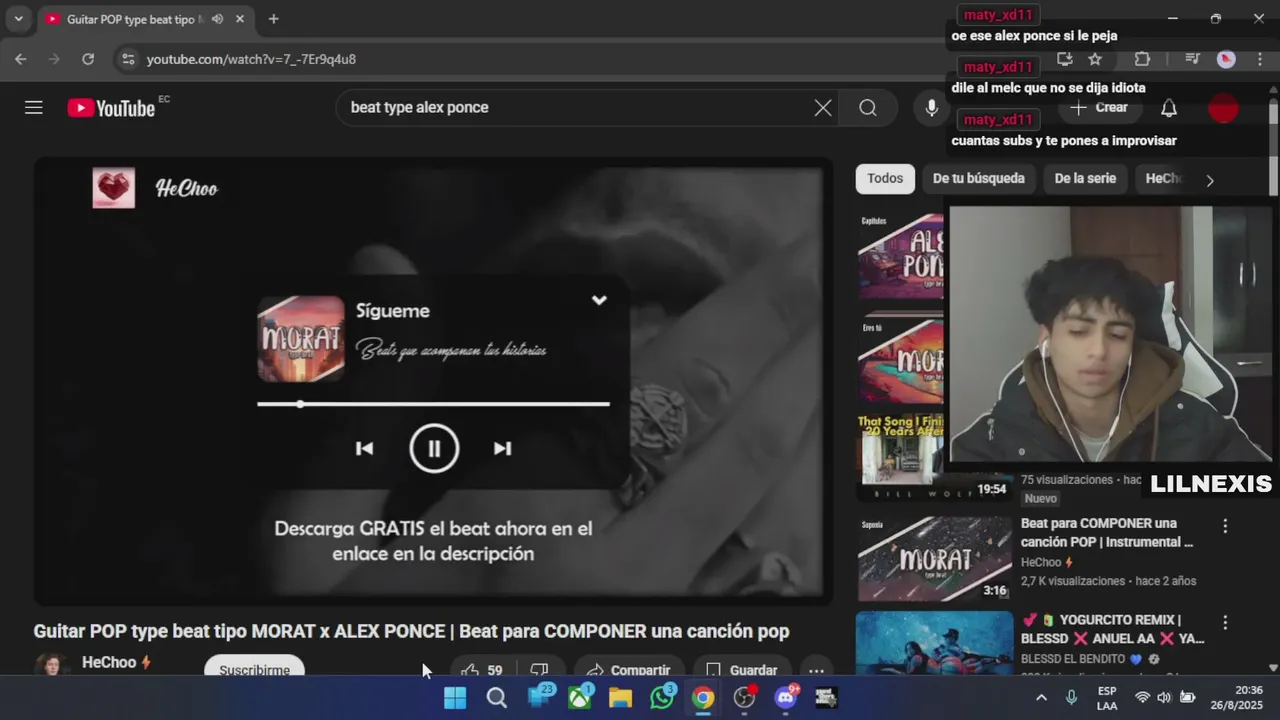This screenshot has height=720, width=1280.
Task: Open YouTube notifications bell
Action: point(1168,108)
